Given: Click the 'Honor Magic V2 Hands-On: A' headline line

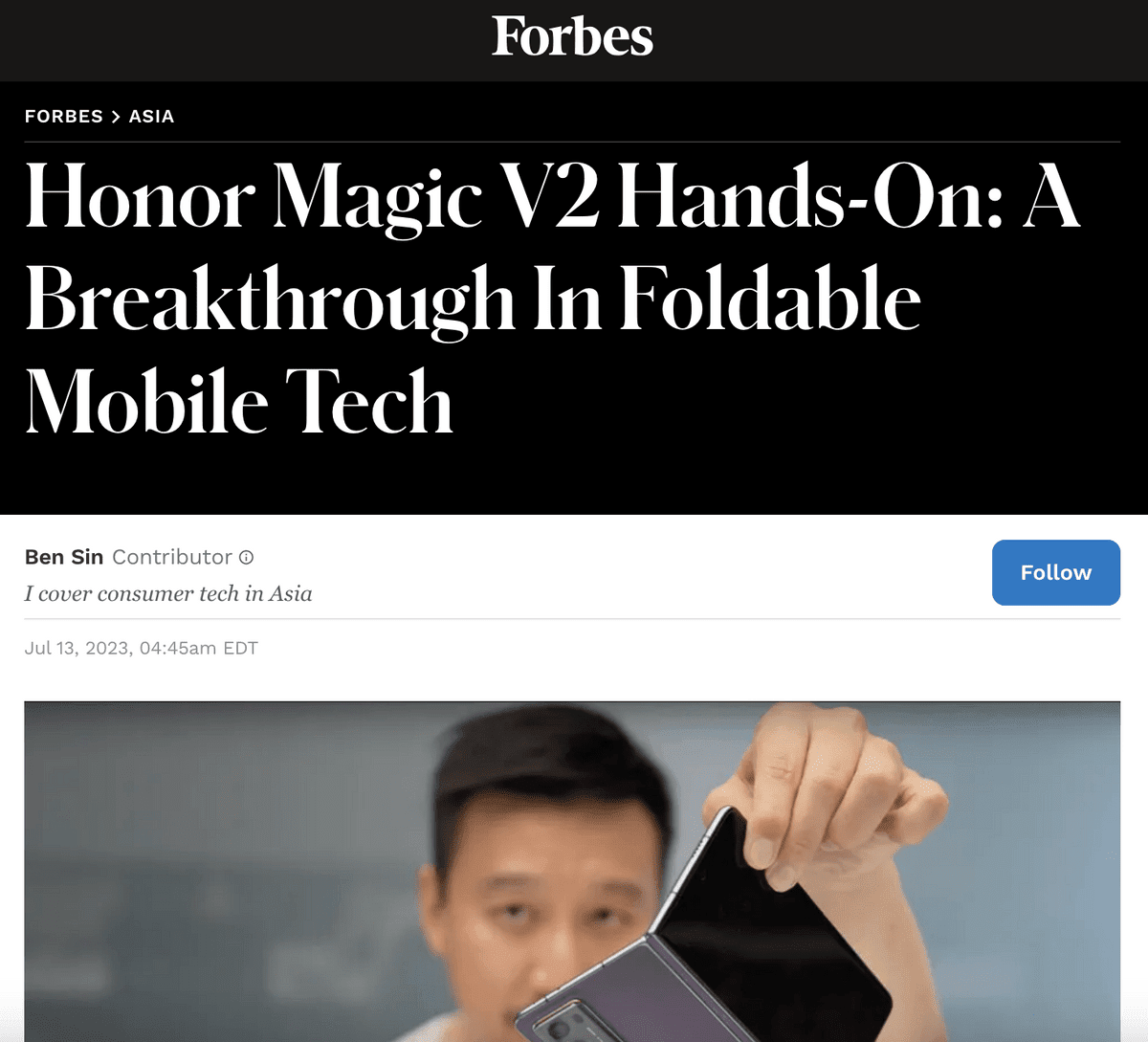Looking at the screenshot, I should [x=553, y=198].
